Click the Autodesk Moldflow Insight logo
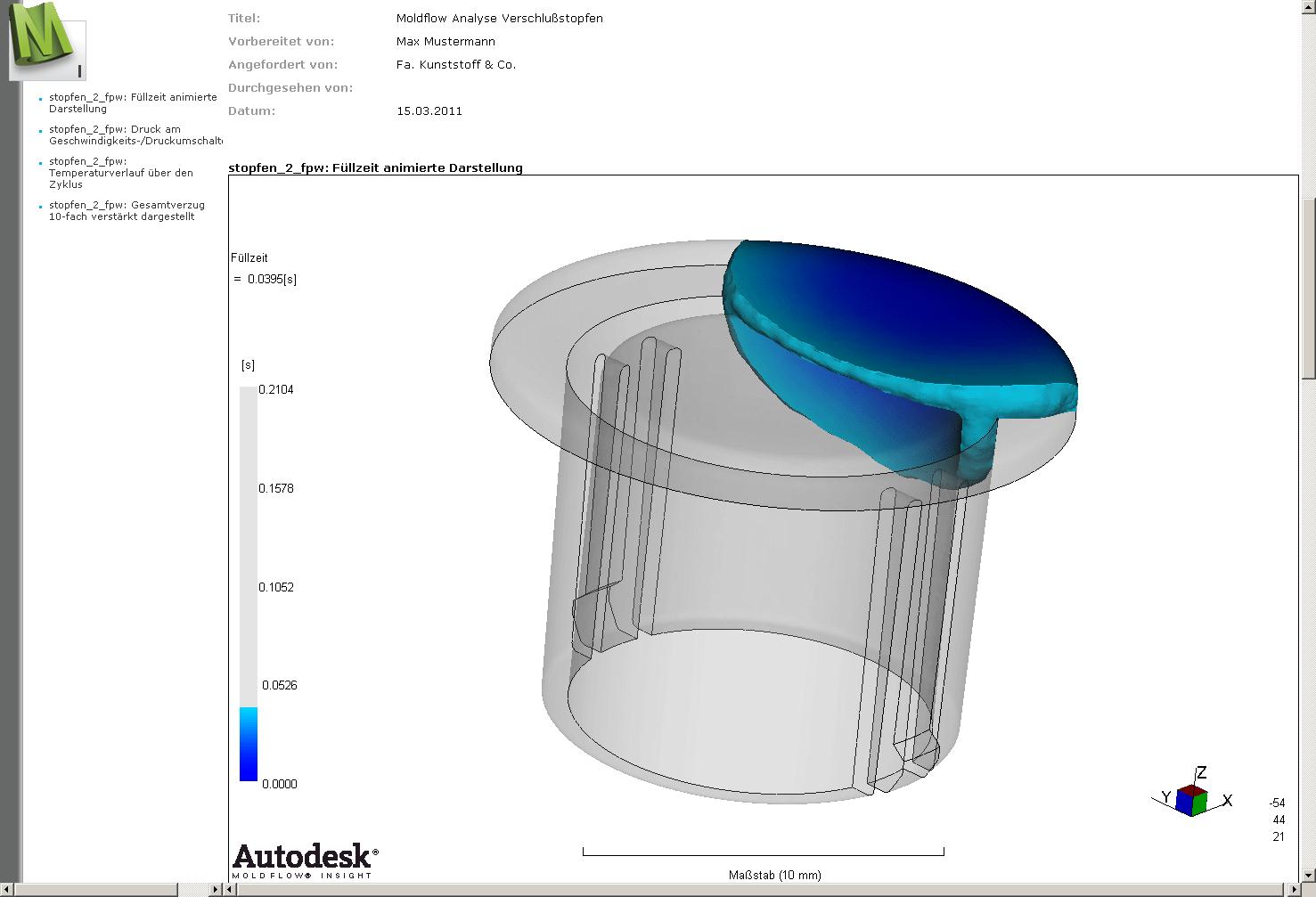The width and height of the screenshot is (1316, 897). 305,861
